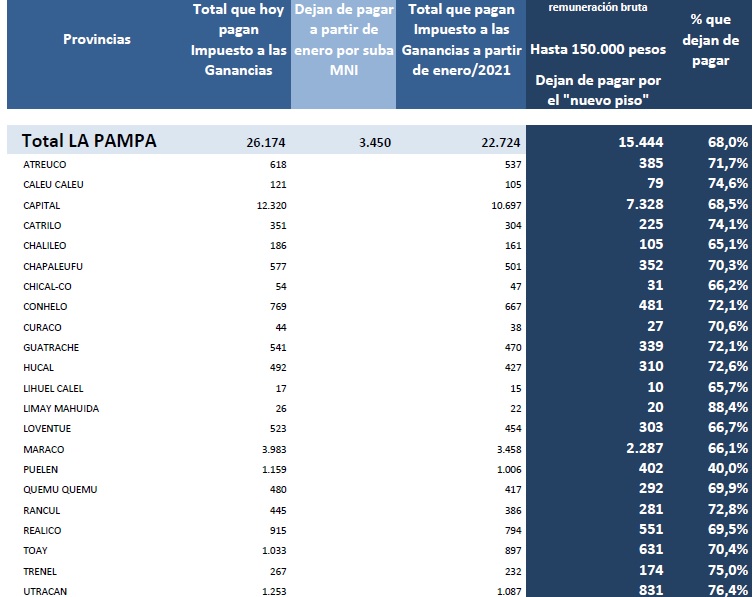
Task: Select value 1.006 in PUELEN row
Action: (509, 470)
